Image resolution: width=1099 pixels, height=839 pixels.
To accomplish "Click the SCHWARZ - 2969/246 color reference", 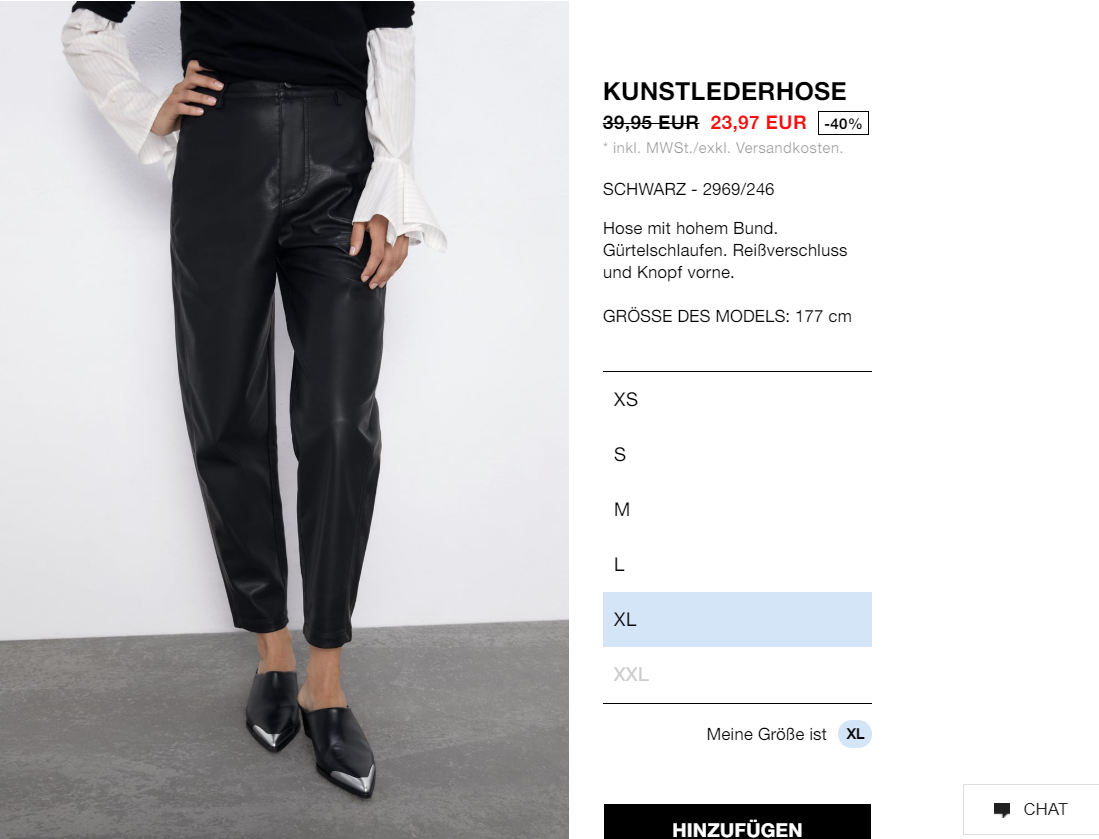I will click(688, 189).
